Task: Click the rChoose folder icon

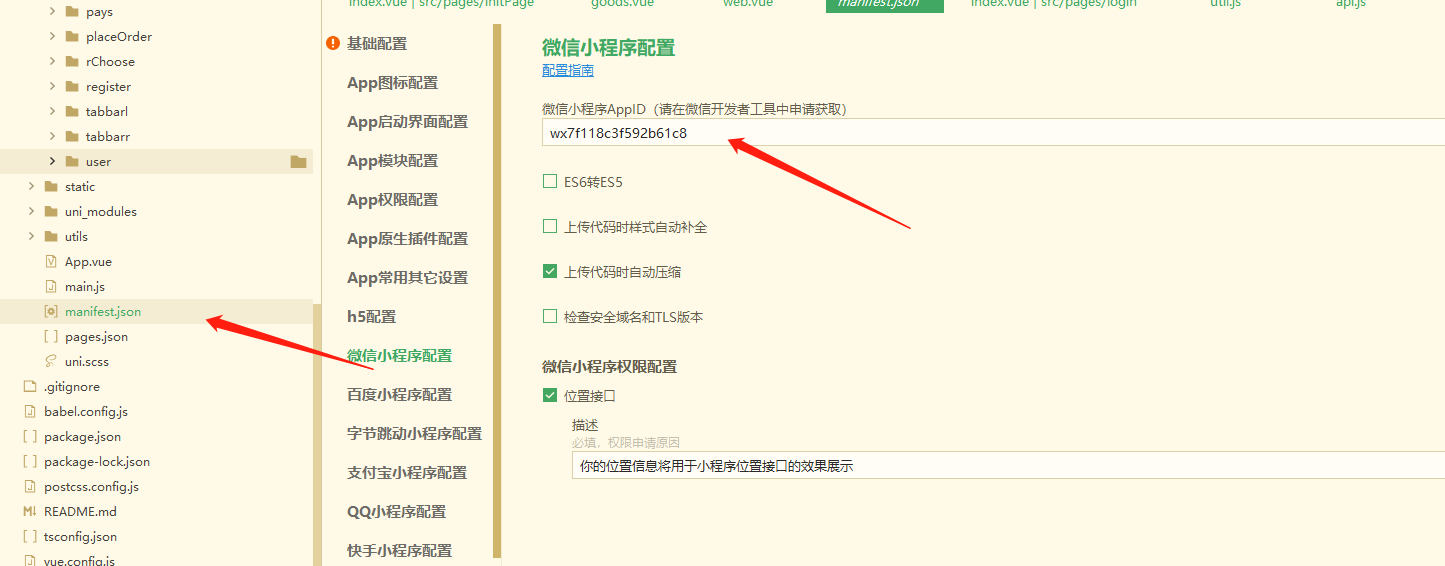Action: [71, 62]
